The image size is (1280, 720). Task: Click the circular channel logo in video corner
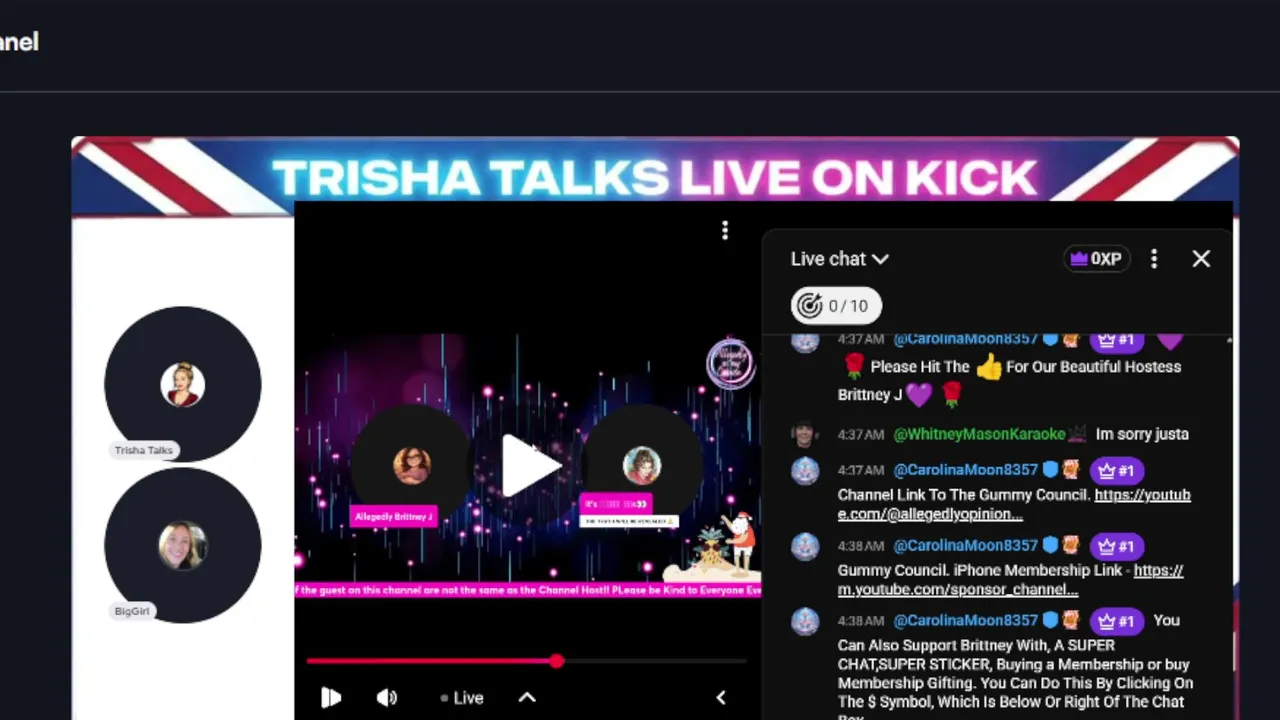730,364
